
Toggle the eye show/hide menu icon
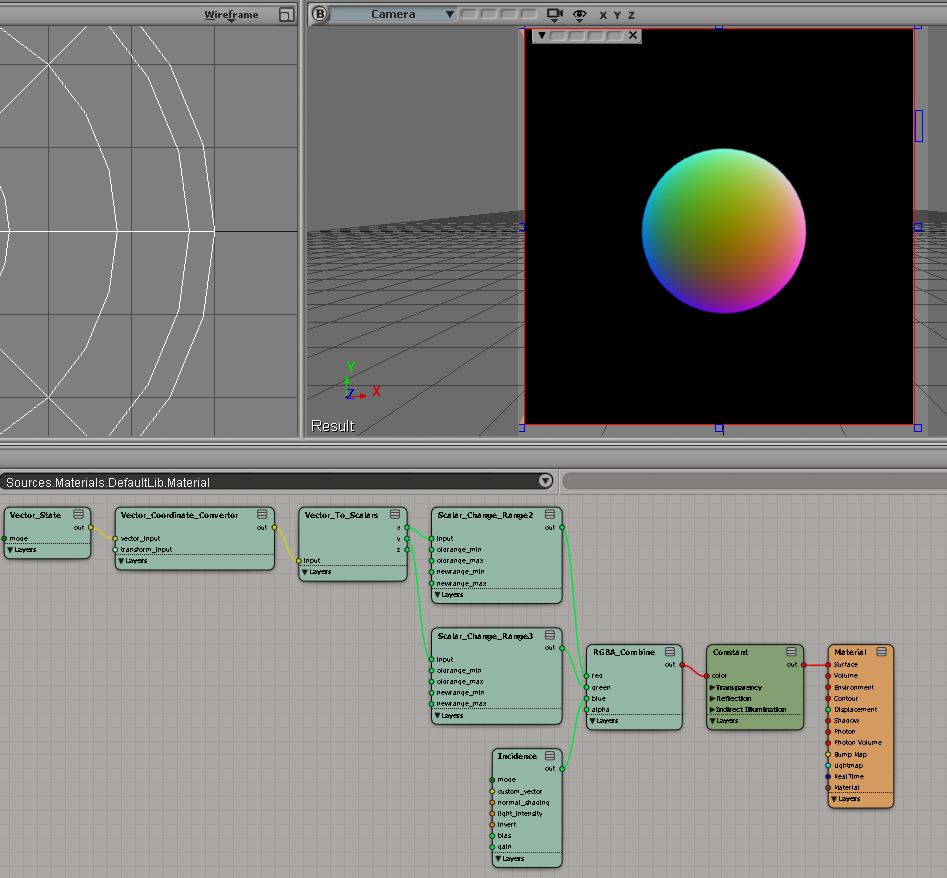(x=579, y=15)
